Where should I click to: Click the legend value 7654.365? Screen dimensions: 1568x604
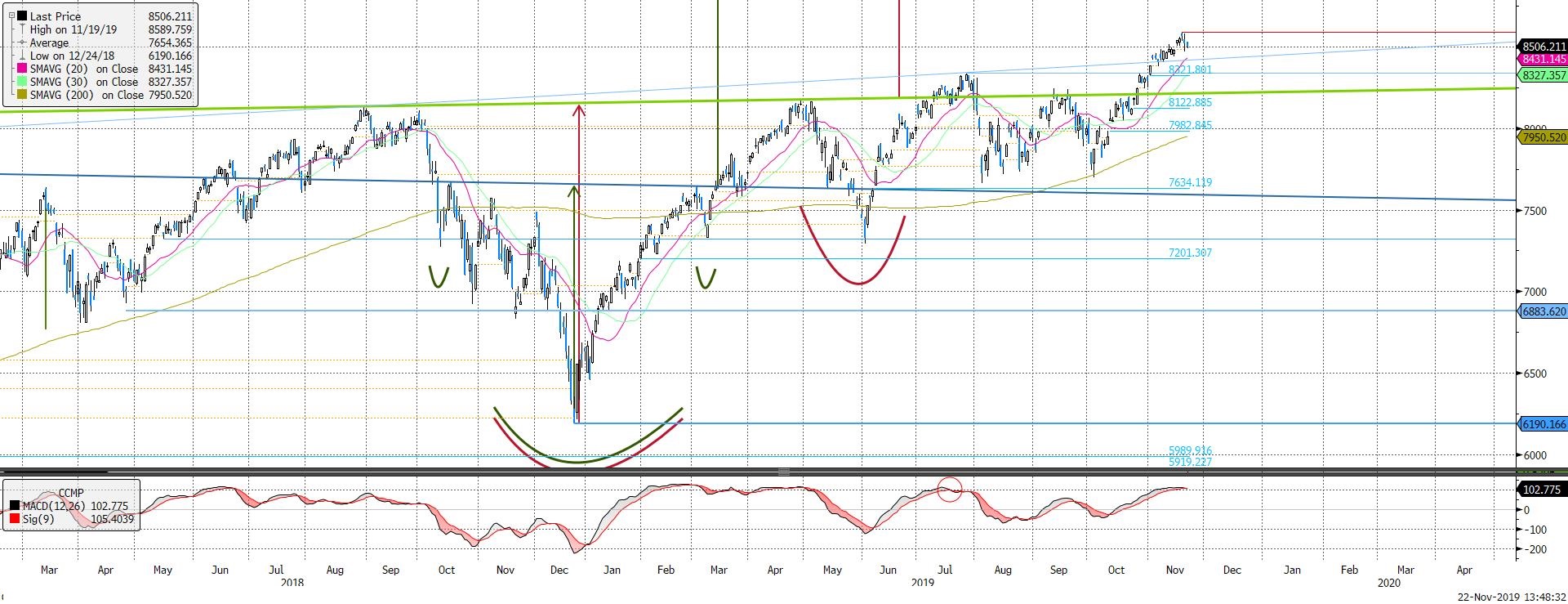pos(170,43)
